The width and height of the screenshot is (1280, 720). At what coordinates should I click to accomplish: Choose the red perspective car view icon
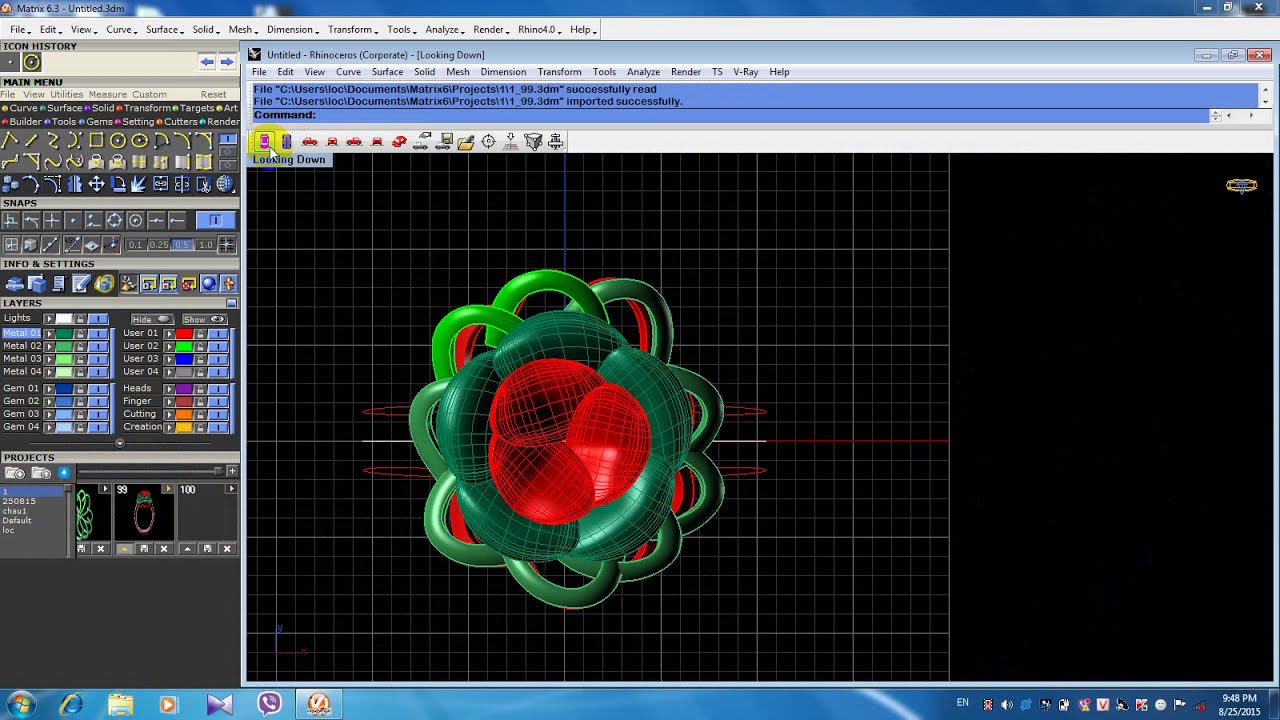[399, 141]
